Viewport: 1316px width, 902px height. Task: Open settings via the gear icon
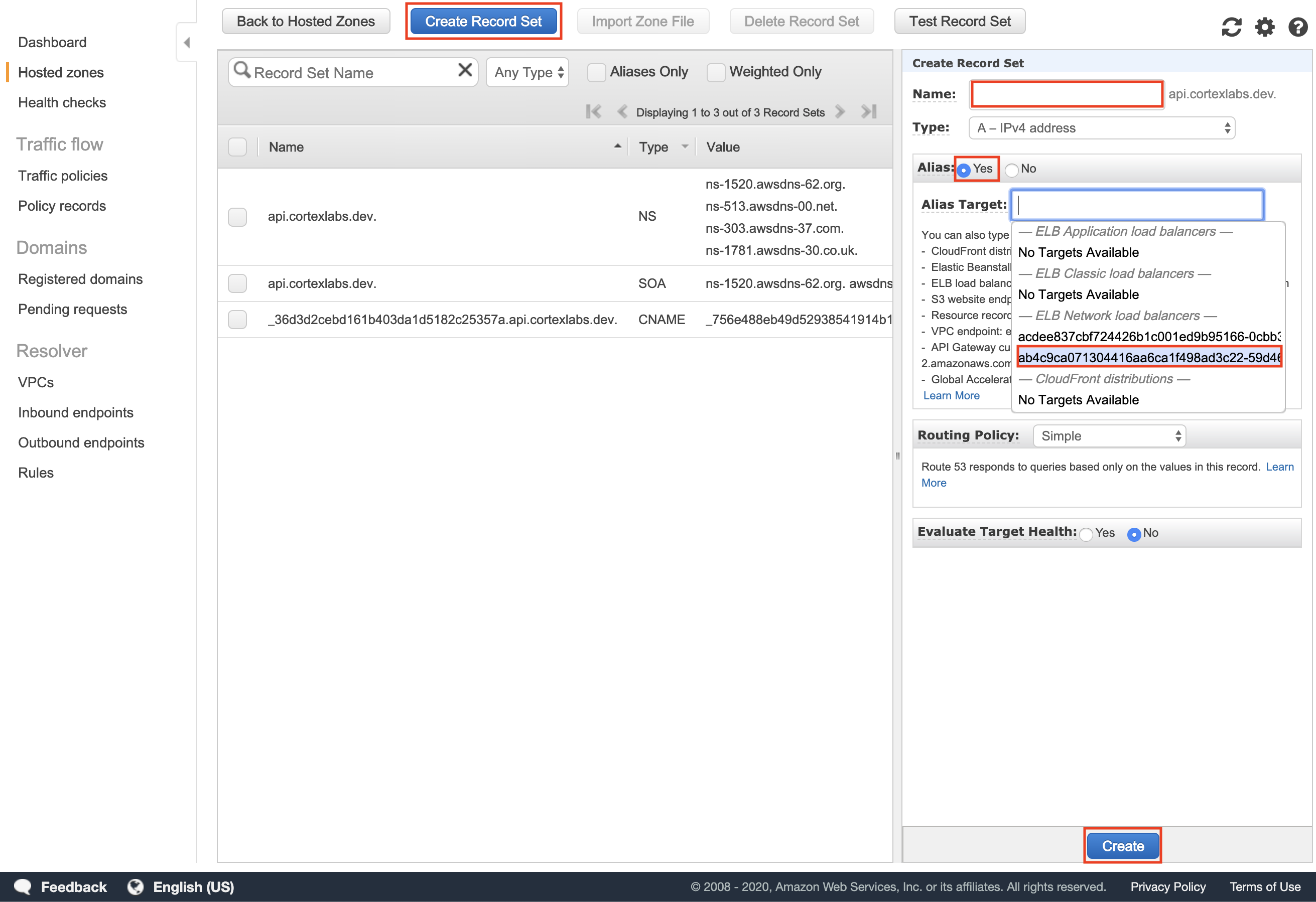pyautogui.click(x=1264, y=27)
